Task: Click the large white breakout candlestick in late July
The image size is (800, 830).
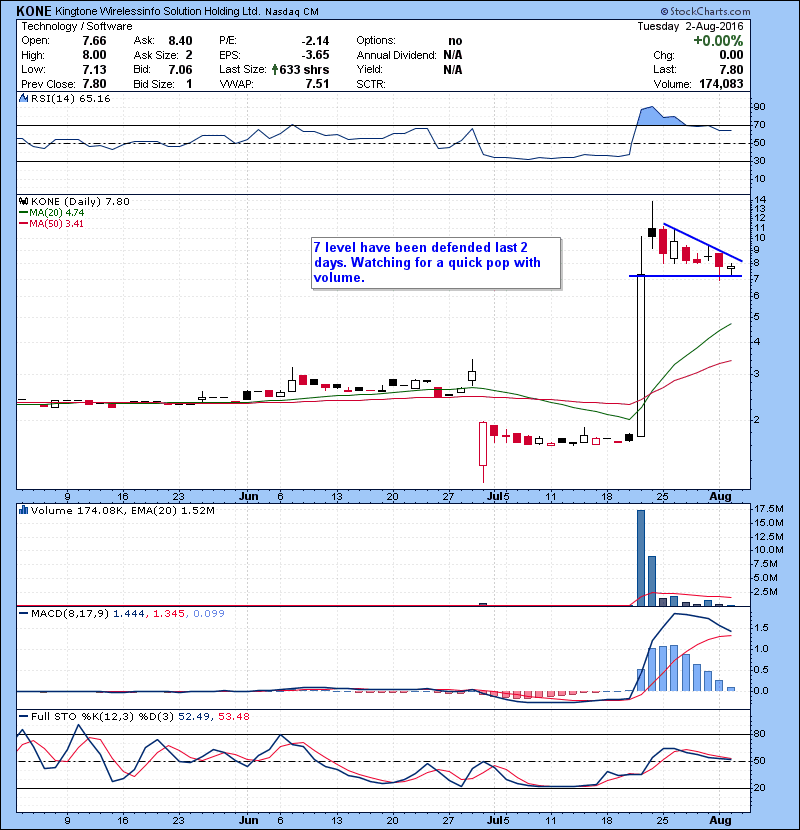Action: (x=641, y=355)
